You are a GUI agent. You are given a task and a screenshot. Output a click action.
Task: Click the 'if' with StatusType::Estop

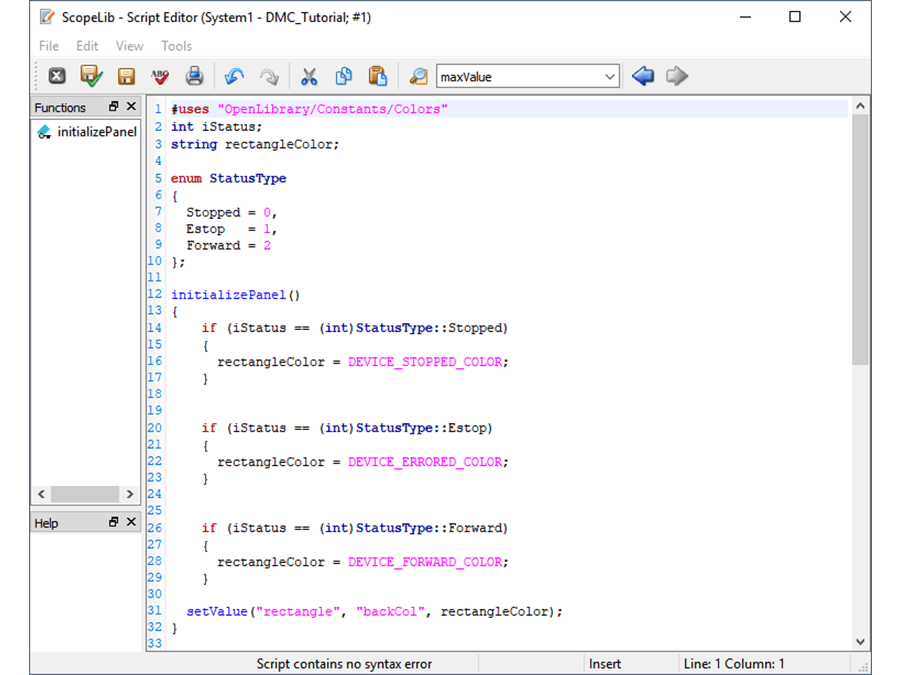click(x=209, y=428)
